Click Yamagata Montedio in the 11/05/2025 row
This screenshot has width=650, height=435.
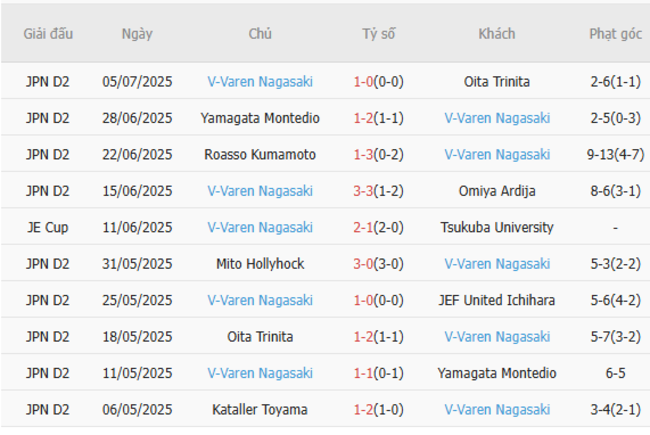pyautogui.click(x=497, y=373)
